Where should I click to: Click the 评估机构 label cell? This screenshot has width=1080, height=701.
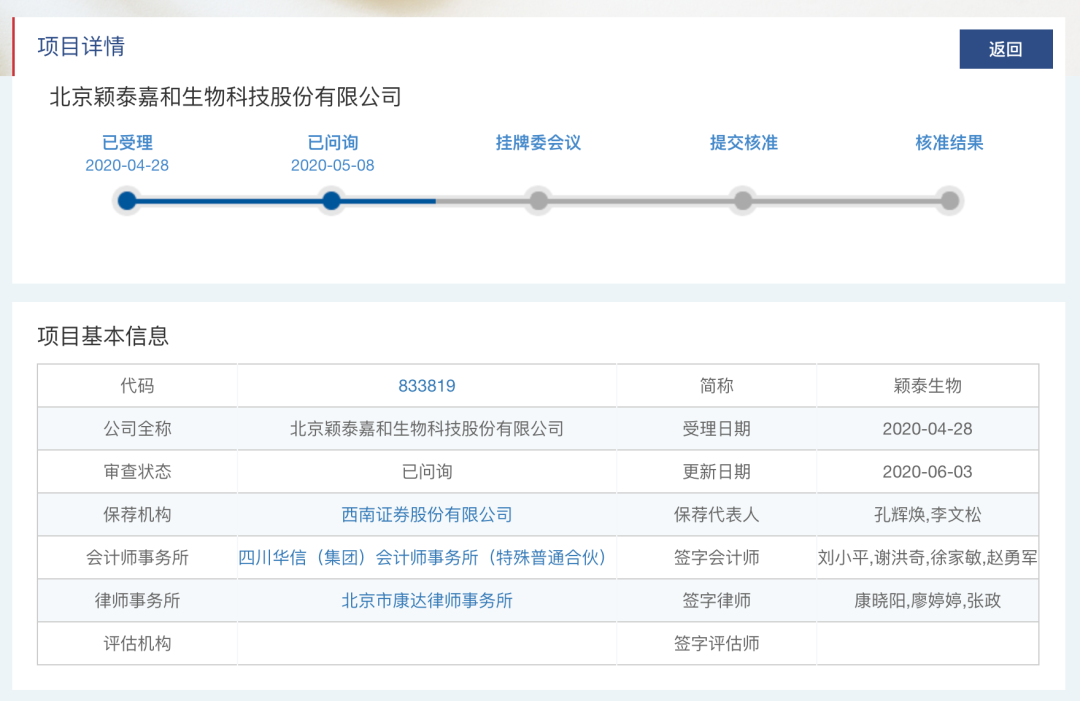click(137, 643)
